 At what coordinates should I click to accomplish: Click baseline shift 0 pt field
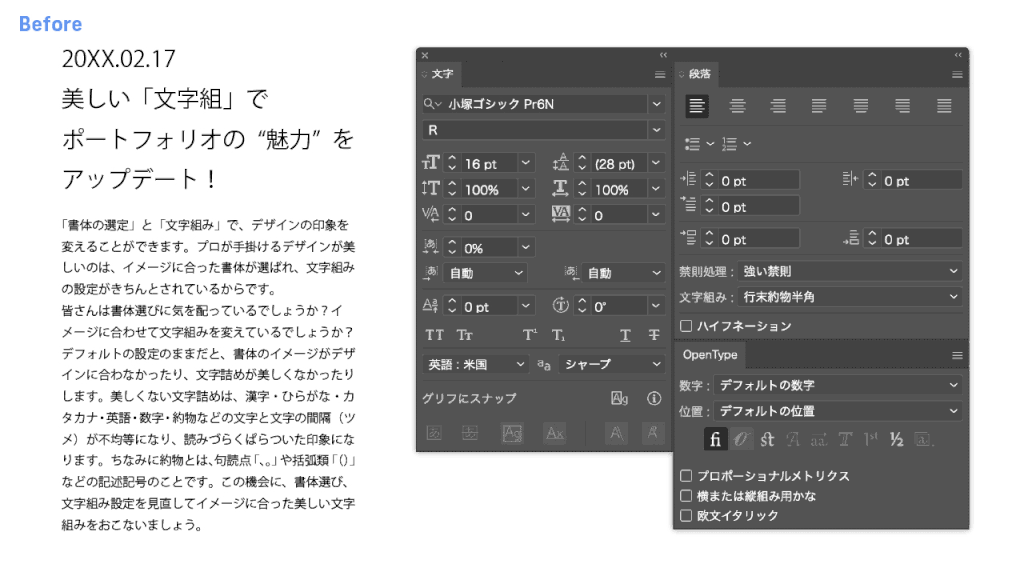click(490, 307)
